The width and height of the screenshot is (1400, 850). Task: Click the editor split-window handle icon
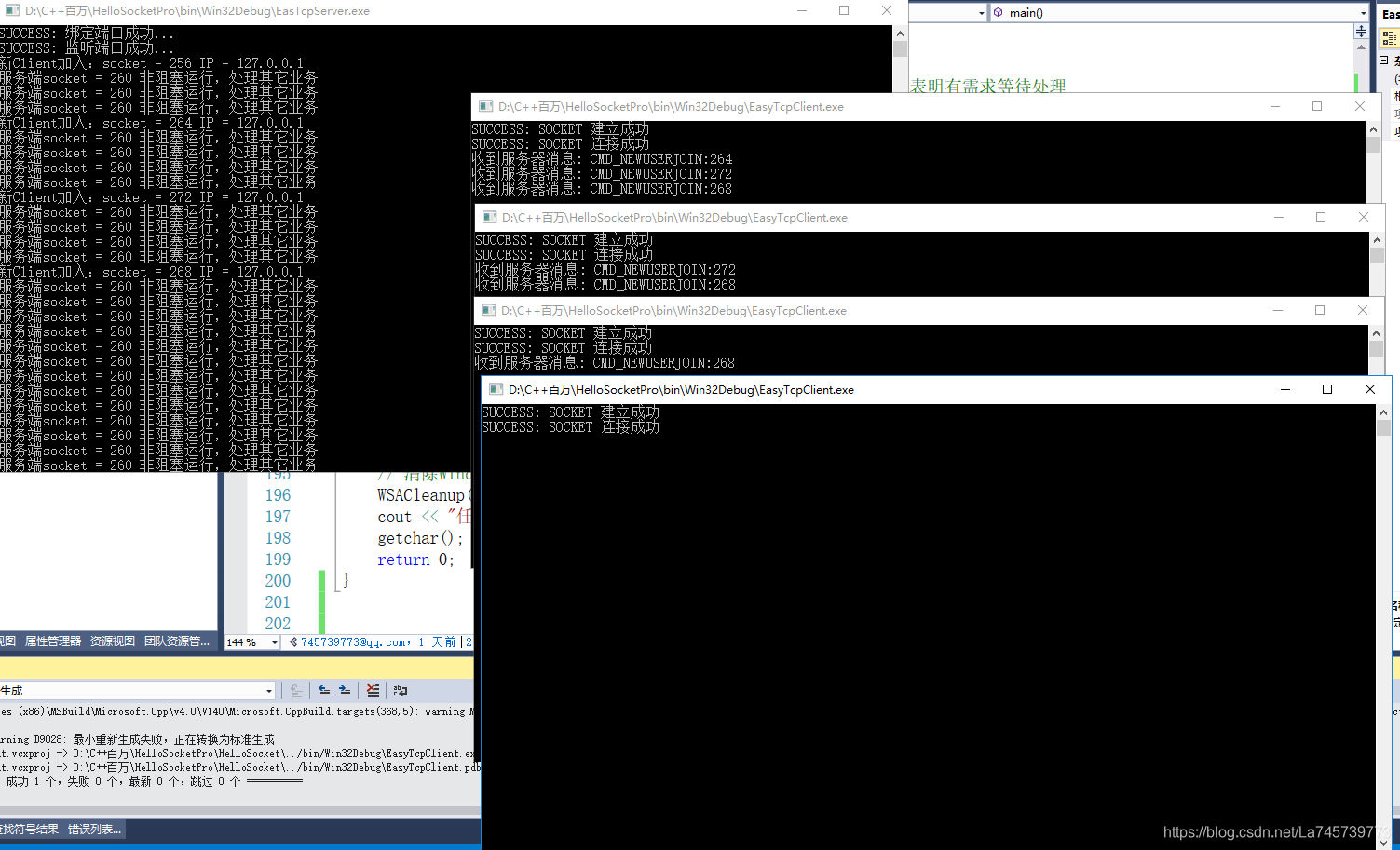tap(1361, 32)
